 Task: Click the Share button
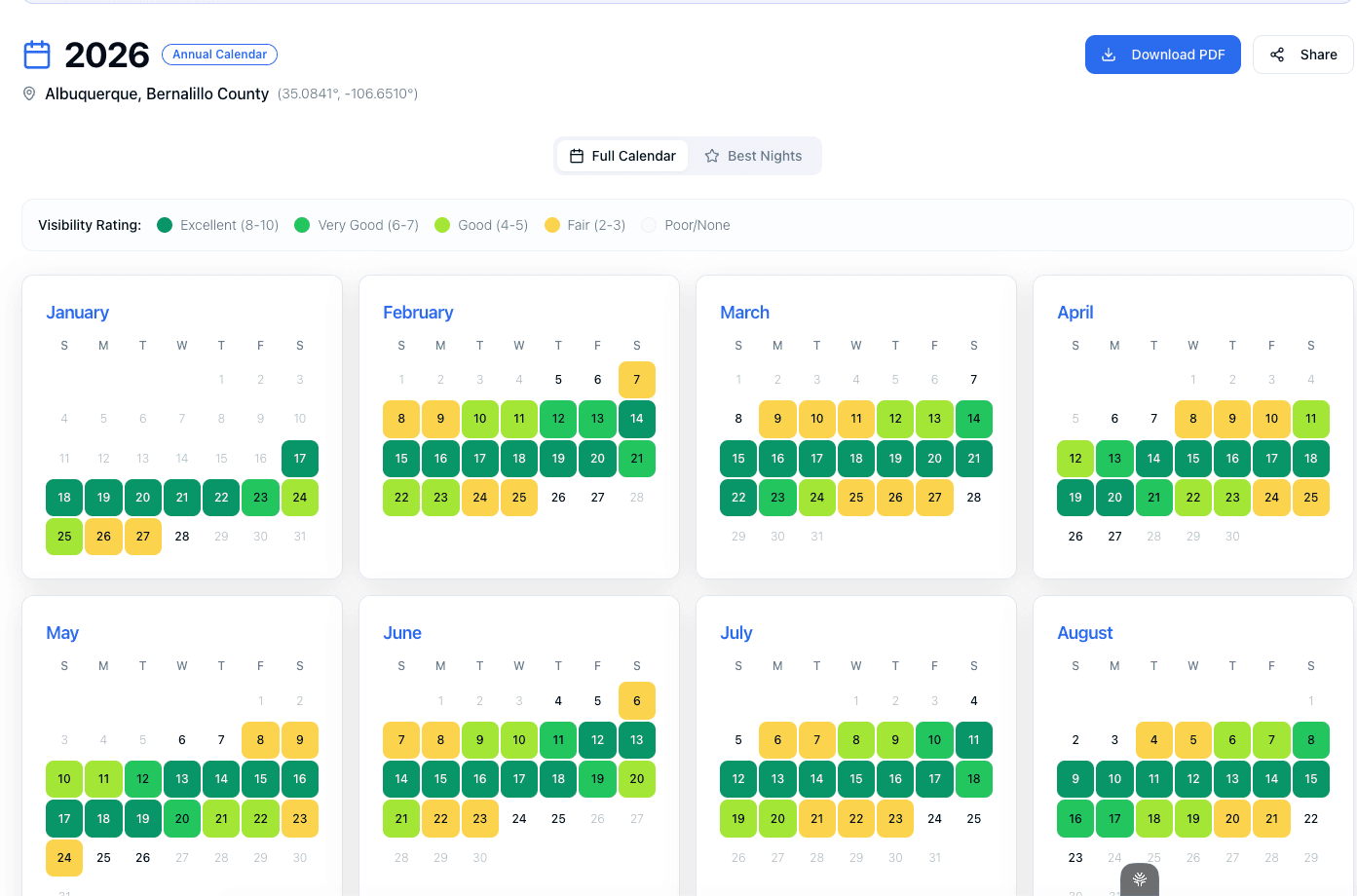[x=1302, y=55]
